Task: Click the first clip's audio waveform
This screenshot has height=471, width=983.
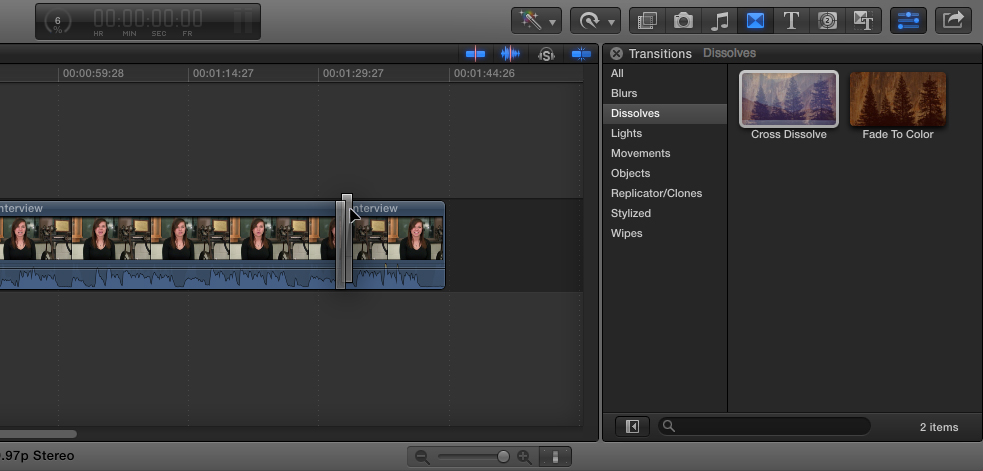Action: (167, 277)
